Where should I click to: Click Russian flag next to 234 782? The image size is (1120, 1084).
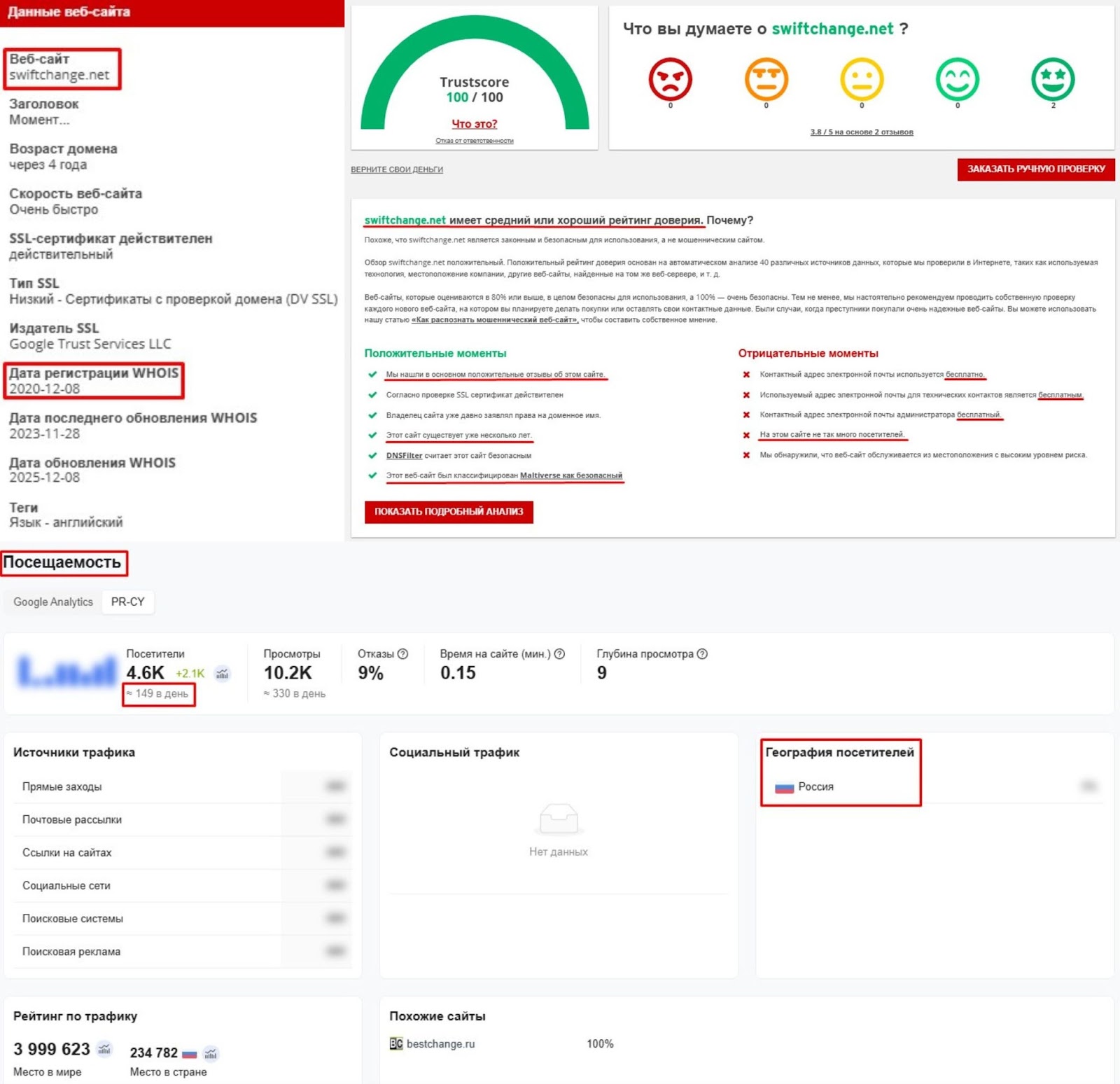point(189,1053)
